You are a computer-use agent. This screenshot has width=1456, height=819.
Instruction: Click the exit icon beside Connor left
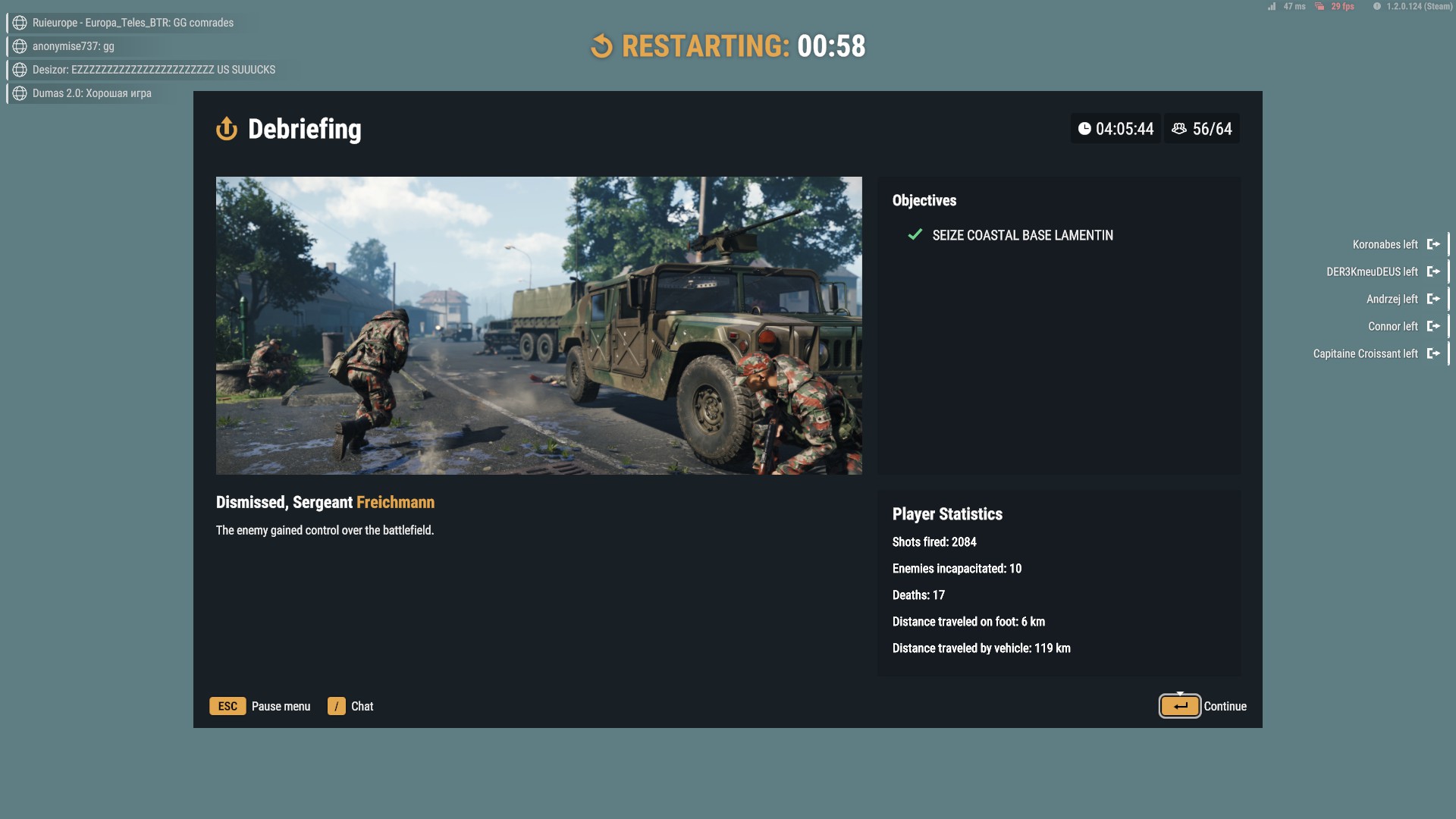[1432, 326]
